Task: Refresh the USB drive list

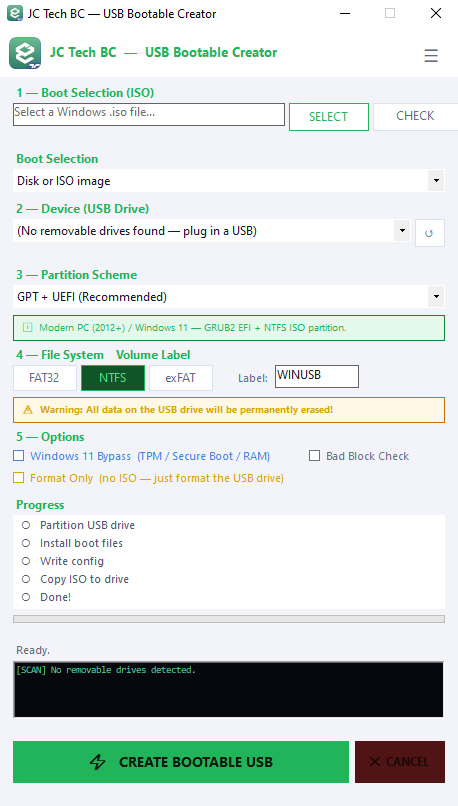Action: click(429, 233)
